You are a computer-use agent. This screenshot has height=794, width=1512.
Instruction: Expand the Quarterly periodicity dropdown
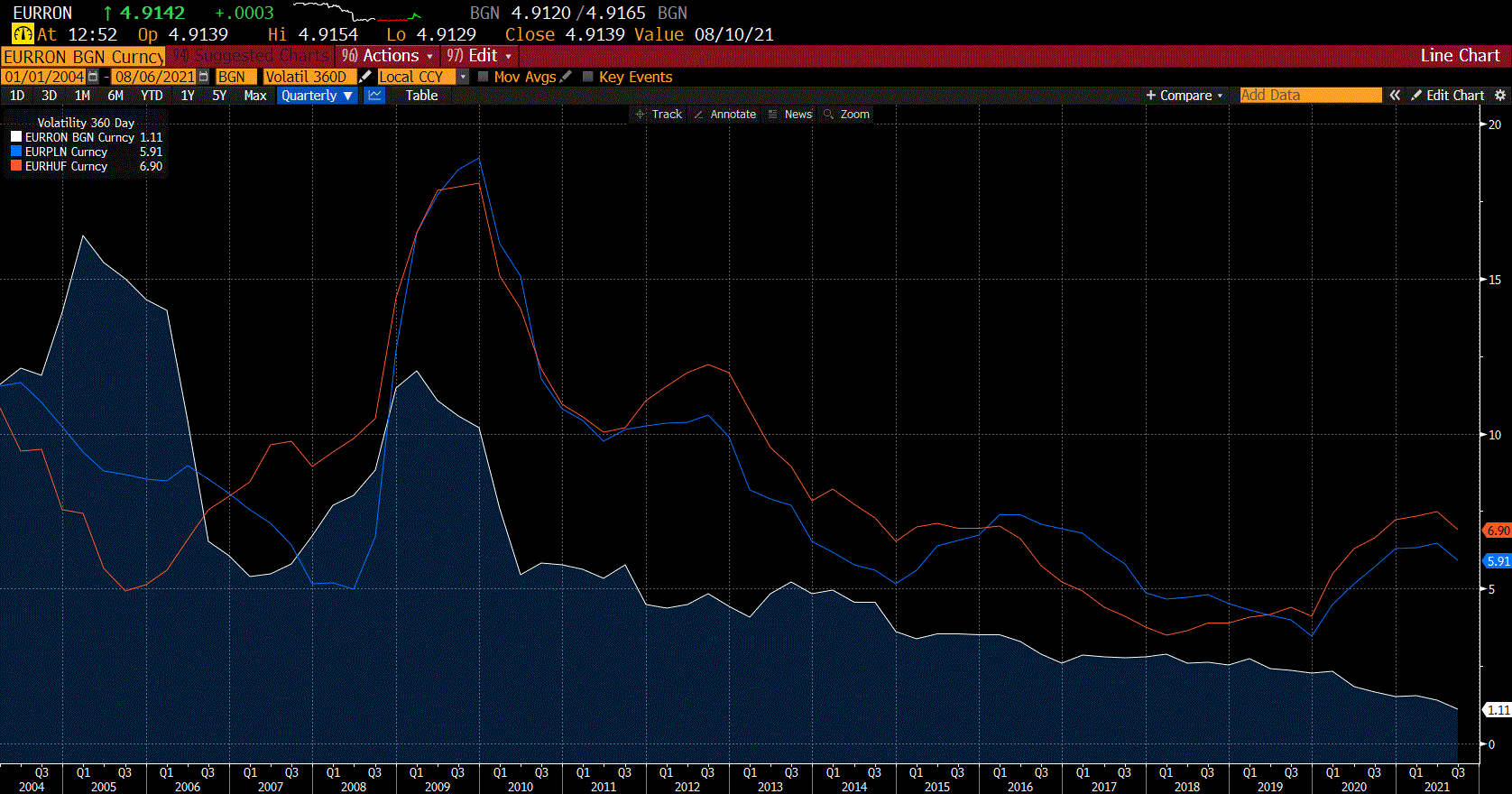(317, 96)
